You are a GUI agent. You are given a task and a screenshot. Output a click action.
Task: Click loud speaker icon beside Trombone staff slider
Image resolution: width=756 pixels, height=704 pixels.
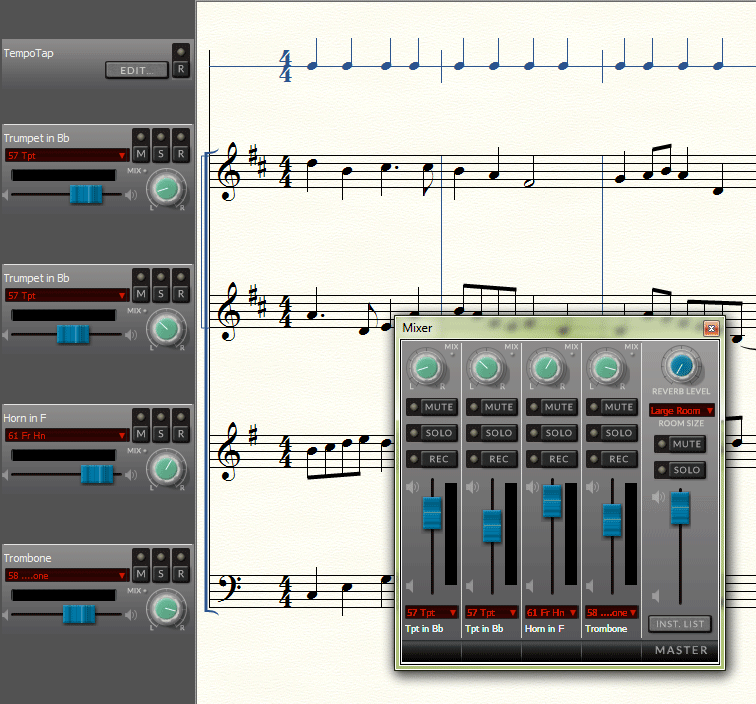point(131,614)
